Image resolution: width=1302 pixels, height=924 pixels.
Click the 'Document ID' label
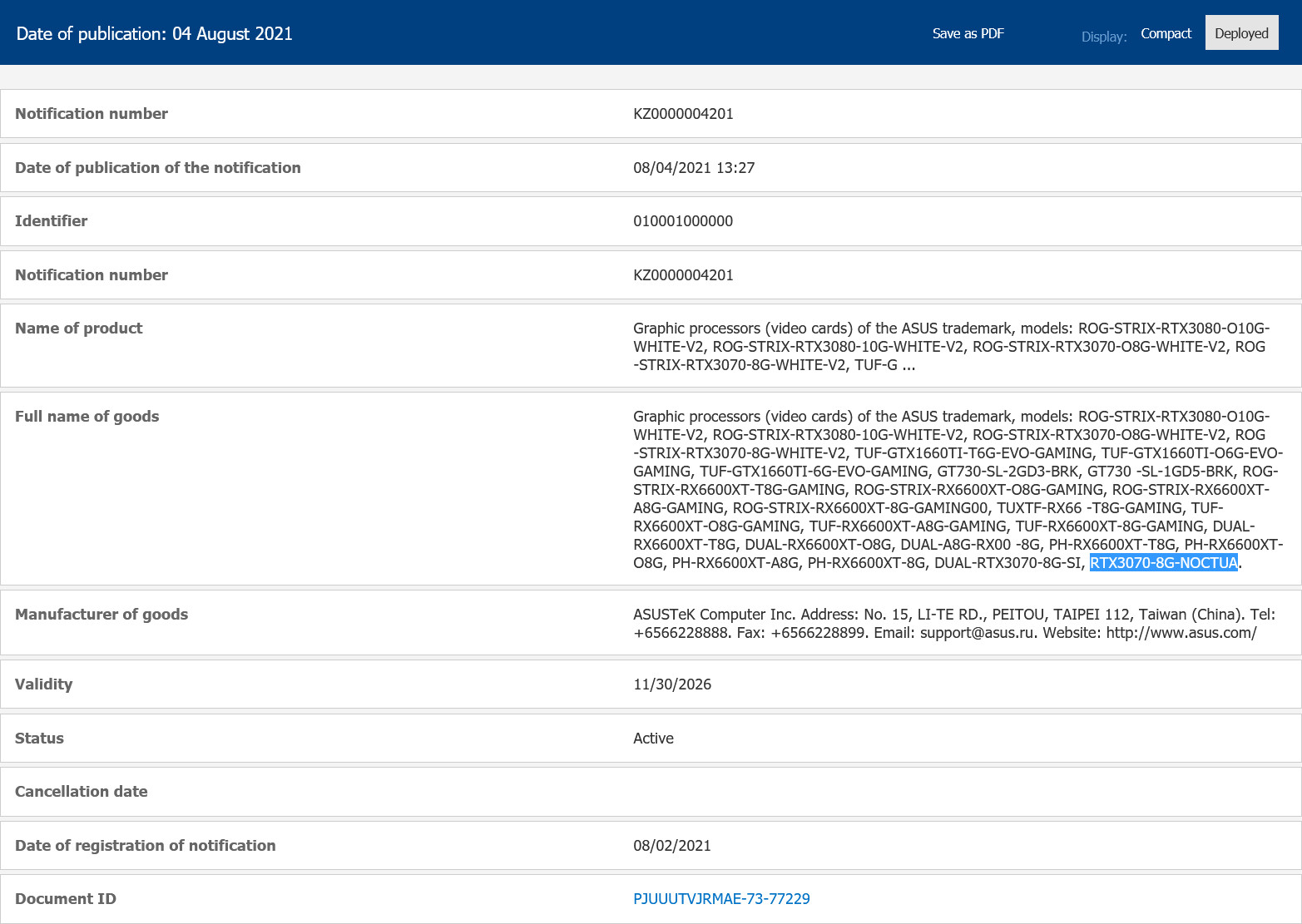65,899
